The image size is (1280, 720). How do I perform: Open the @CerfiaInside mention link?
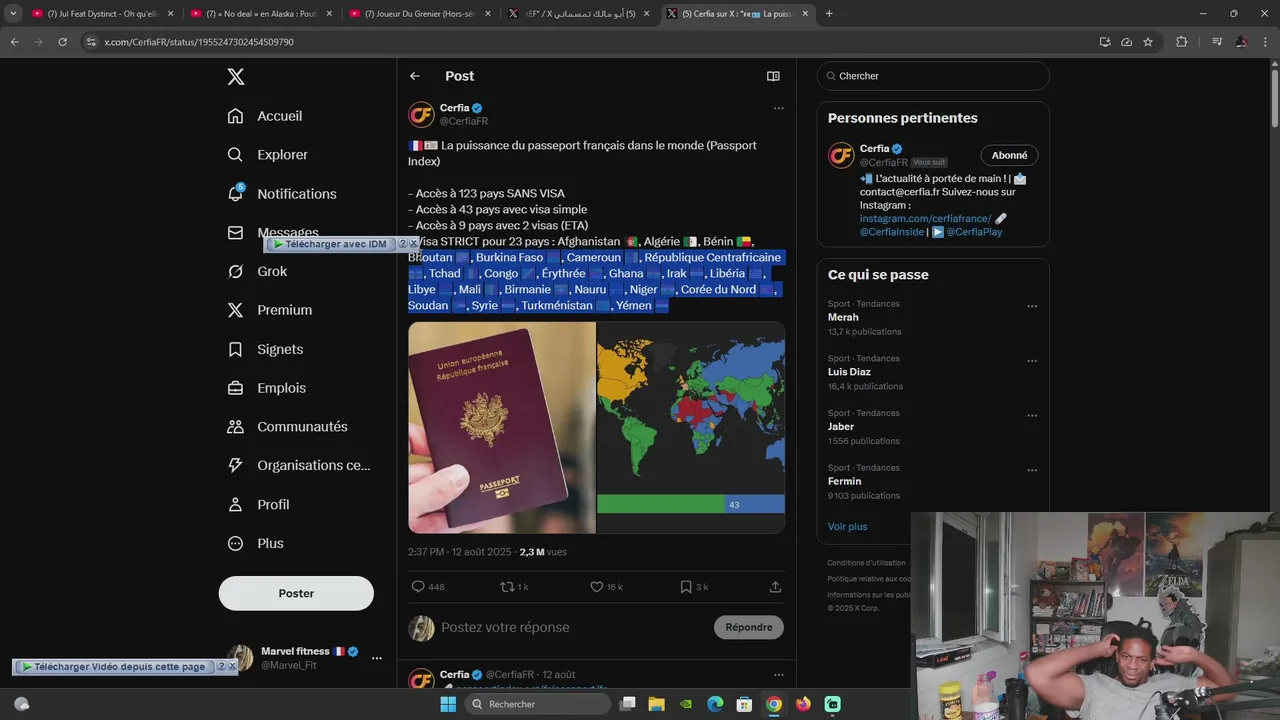[892, 231]
